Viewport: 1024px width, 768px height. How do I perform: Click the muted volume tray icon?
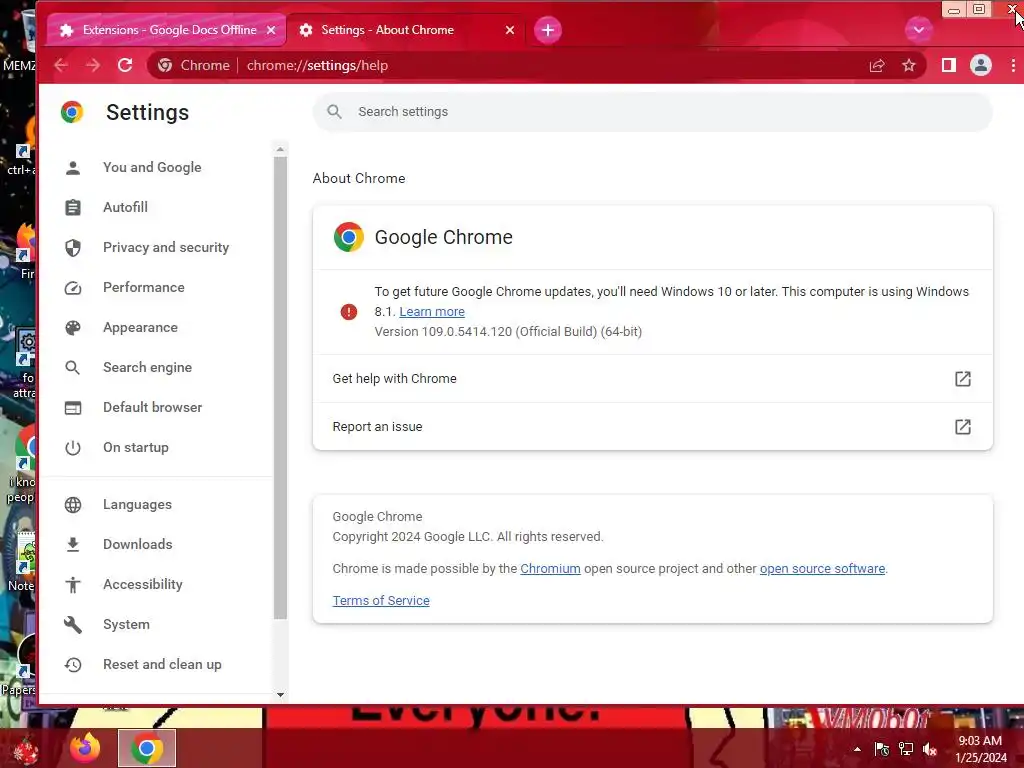(930, 749)
